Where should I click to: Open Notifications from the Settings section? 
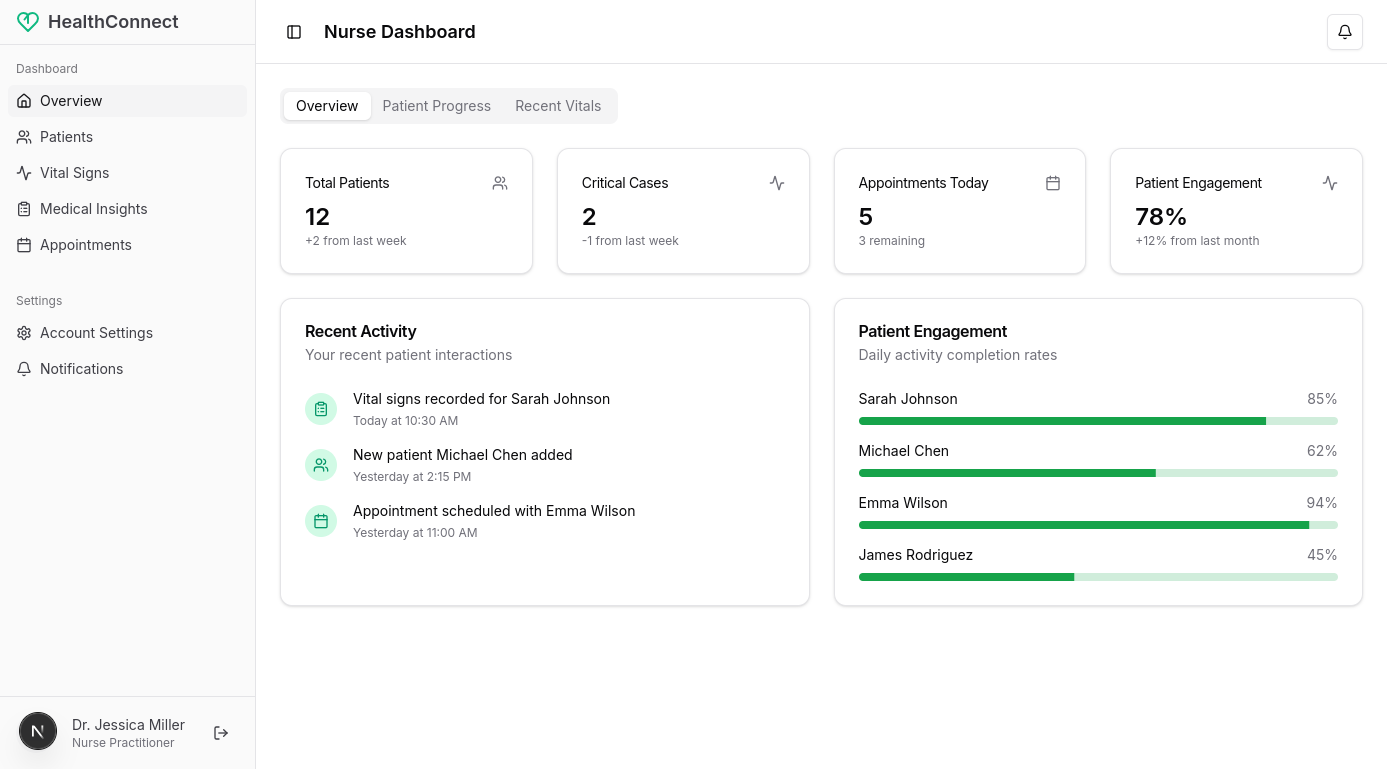80,368
